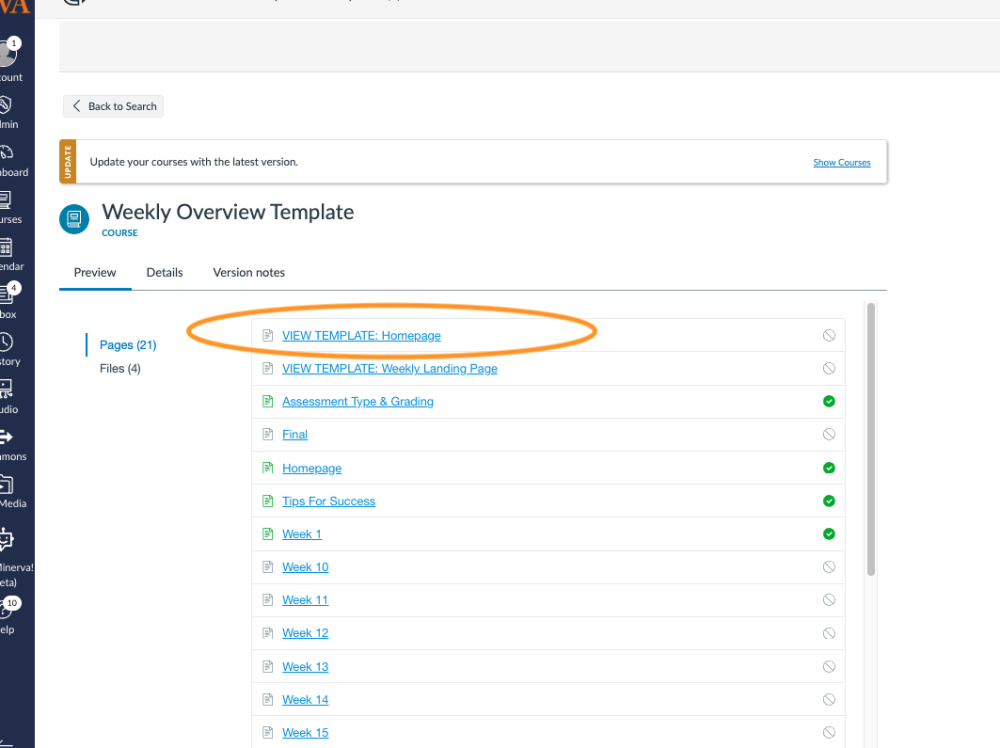The width and height of the screenshot is (1000, 748).
Task: Select the Pages (21) category
Action: coord(128,345)
